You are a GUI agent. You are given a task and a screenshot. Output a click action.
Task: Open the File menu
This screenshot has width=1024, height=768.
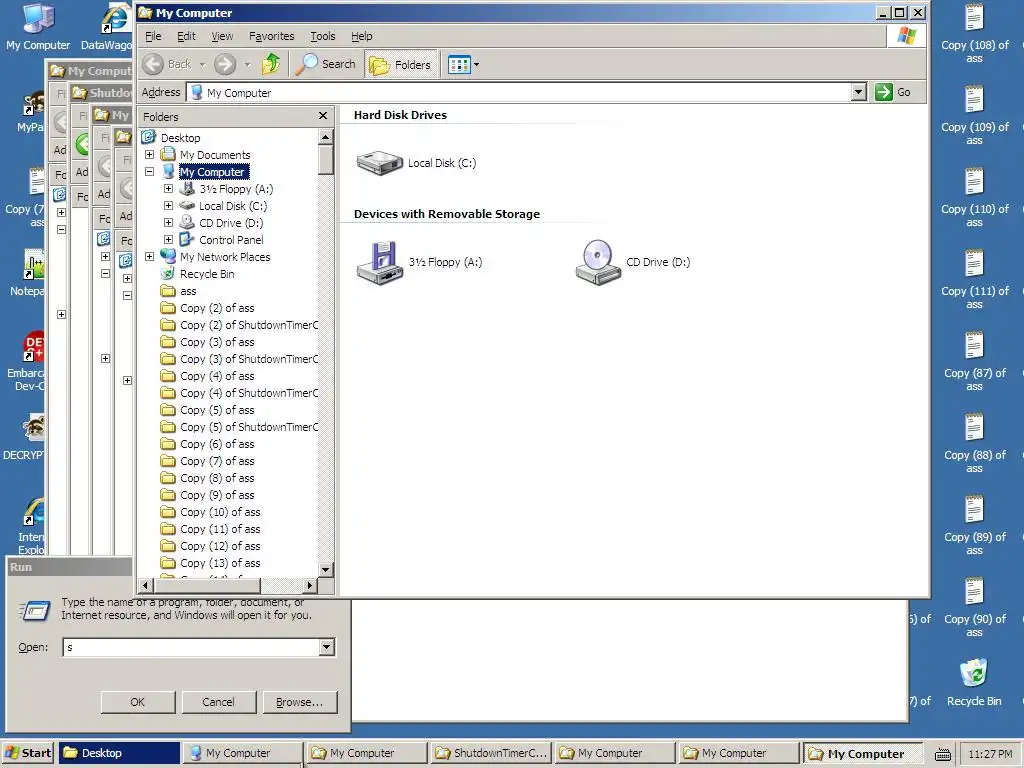pos(153,36)
